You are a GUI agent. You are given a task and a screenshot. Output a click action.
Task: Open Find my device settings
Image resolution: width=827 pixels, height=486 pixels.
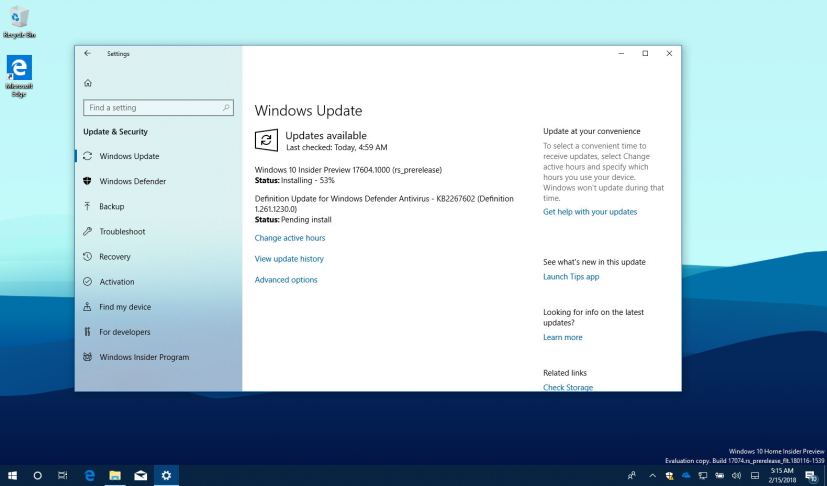point(158,307)
